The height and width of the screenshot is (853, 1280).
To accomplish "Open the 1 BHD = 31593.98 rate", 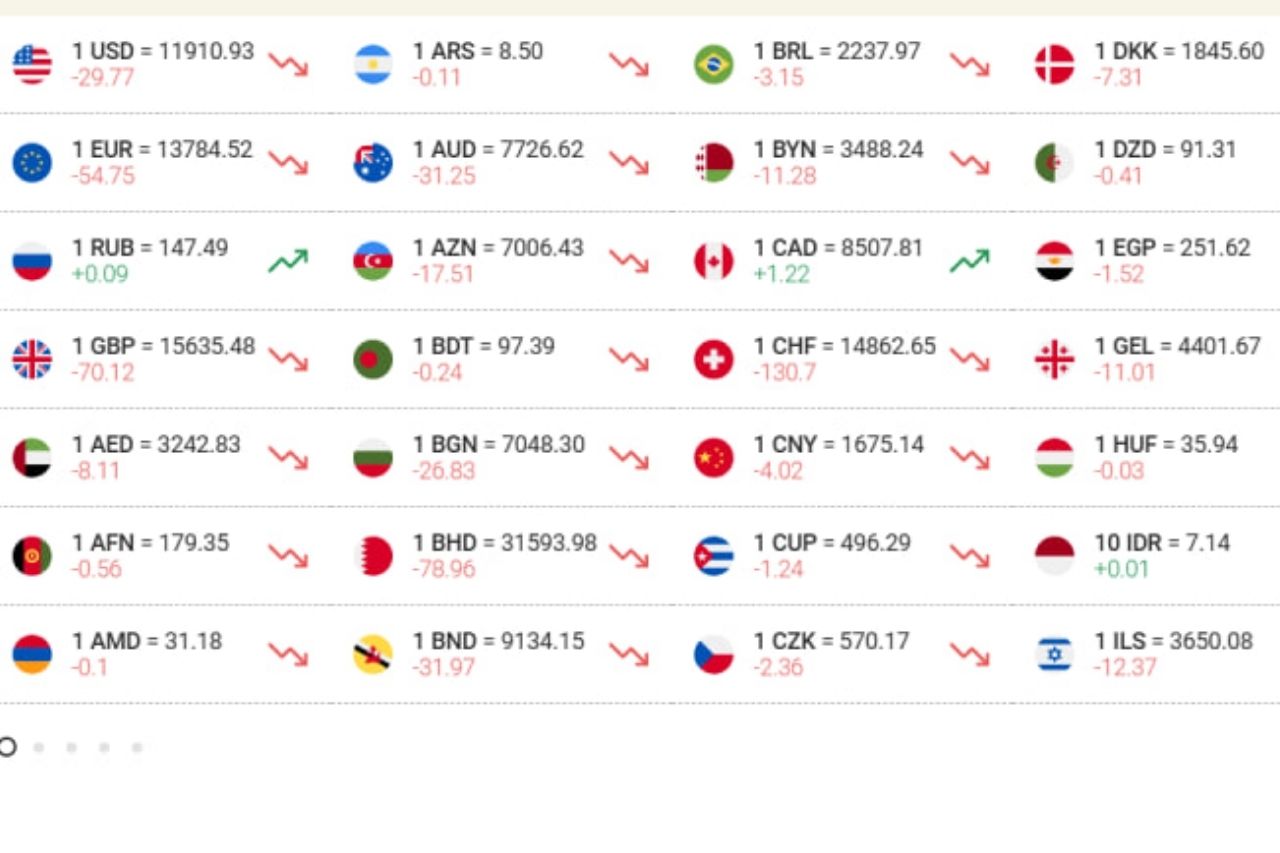I will 504,543.
